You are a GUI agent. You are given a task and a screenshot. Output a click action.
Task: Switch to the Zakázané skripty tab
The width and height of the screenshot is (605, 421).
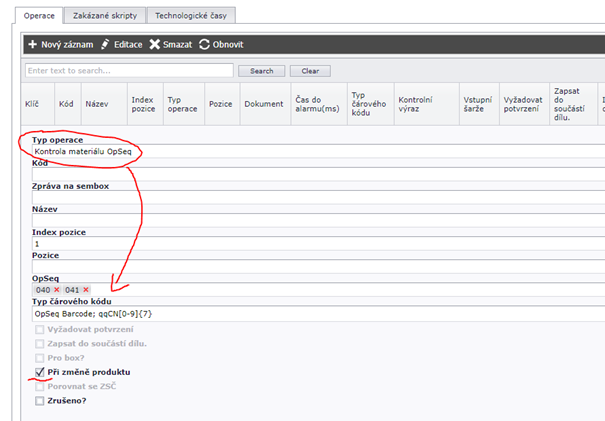coord(105,16)
